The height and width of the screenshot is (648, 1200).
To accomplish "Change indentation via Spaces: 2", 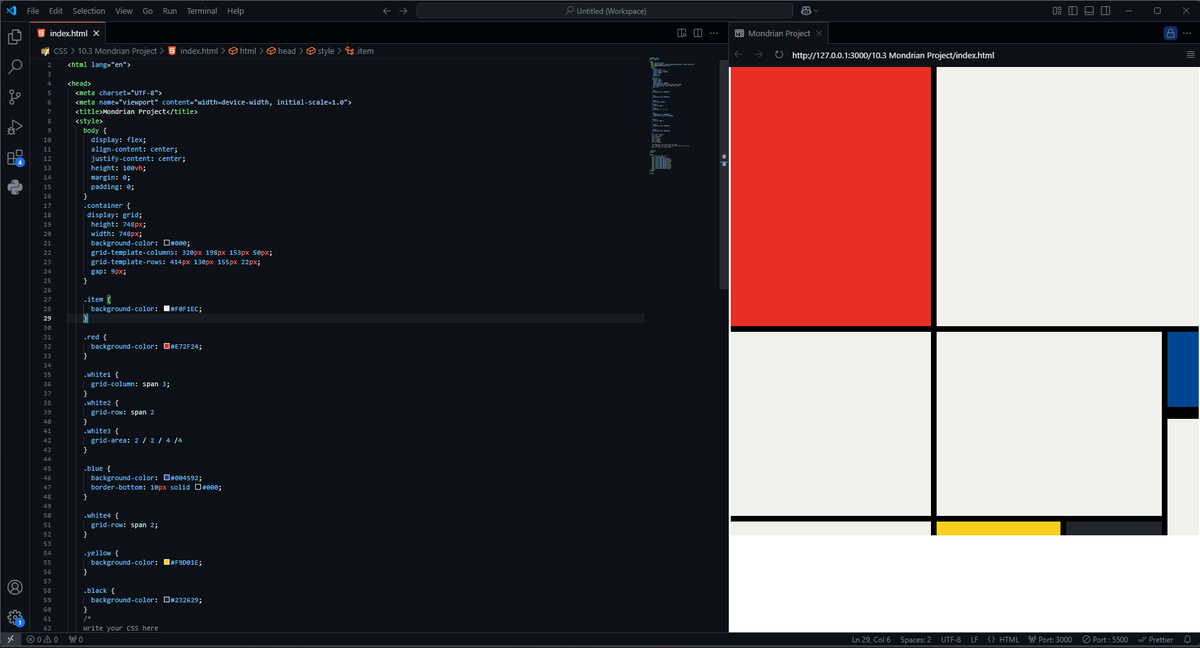I will (x=915, y=639).
